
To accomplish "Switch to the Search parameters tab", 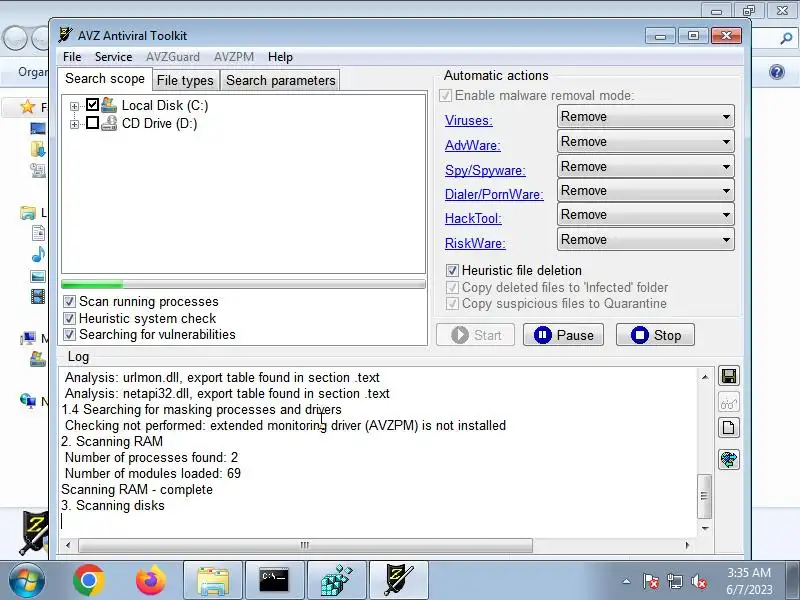I will [x=281, y=81].
